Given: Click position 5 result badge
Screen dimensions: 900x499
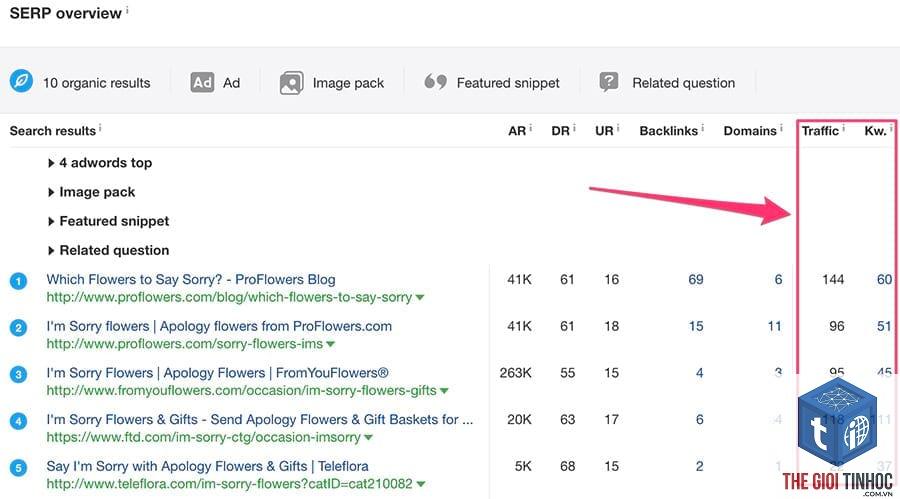Looking at the screenshot, I should (18, 467).
